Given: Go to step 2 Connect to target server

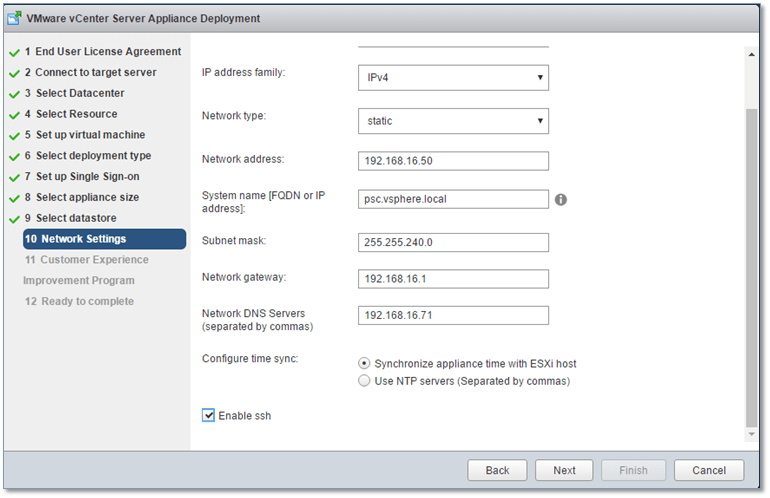Looking at the screenshot, I should point(91,72).
